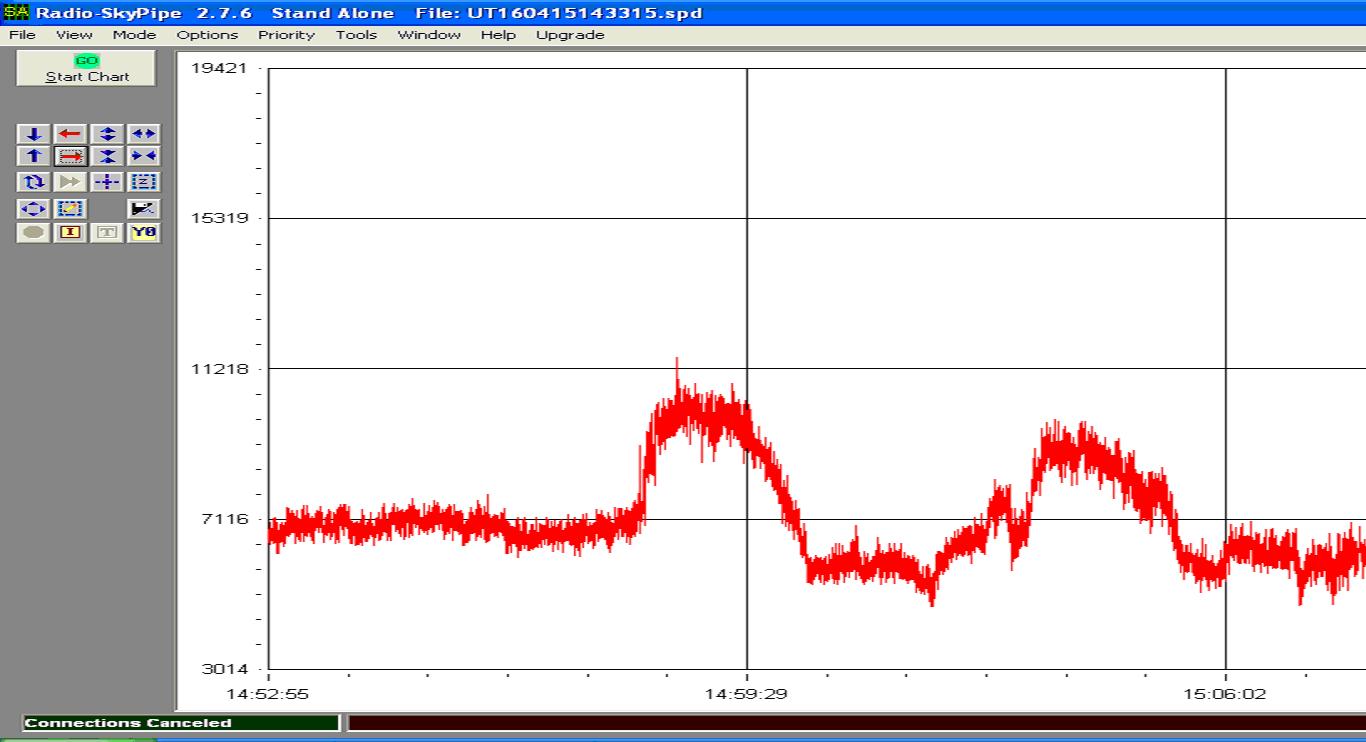Viewport: 1366px width, 742px height.
Task: Click the blue dashed crosshair button
Action: [107, 182]
